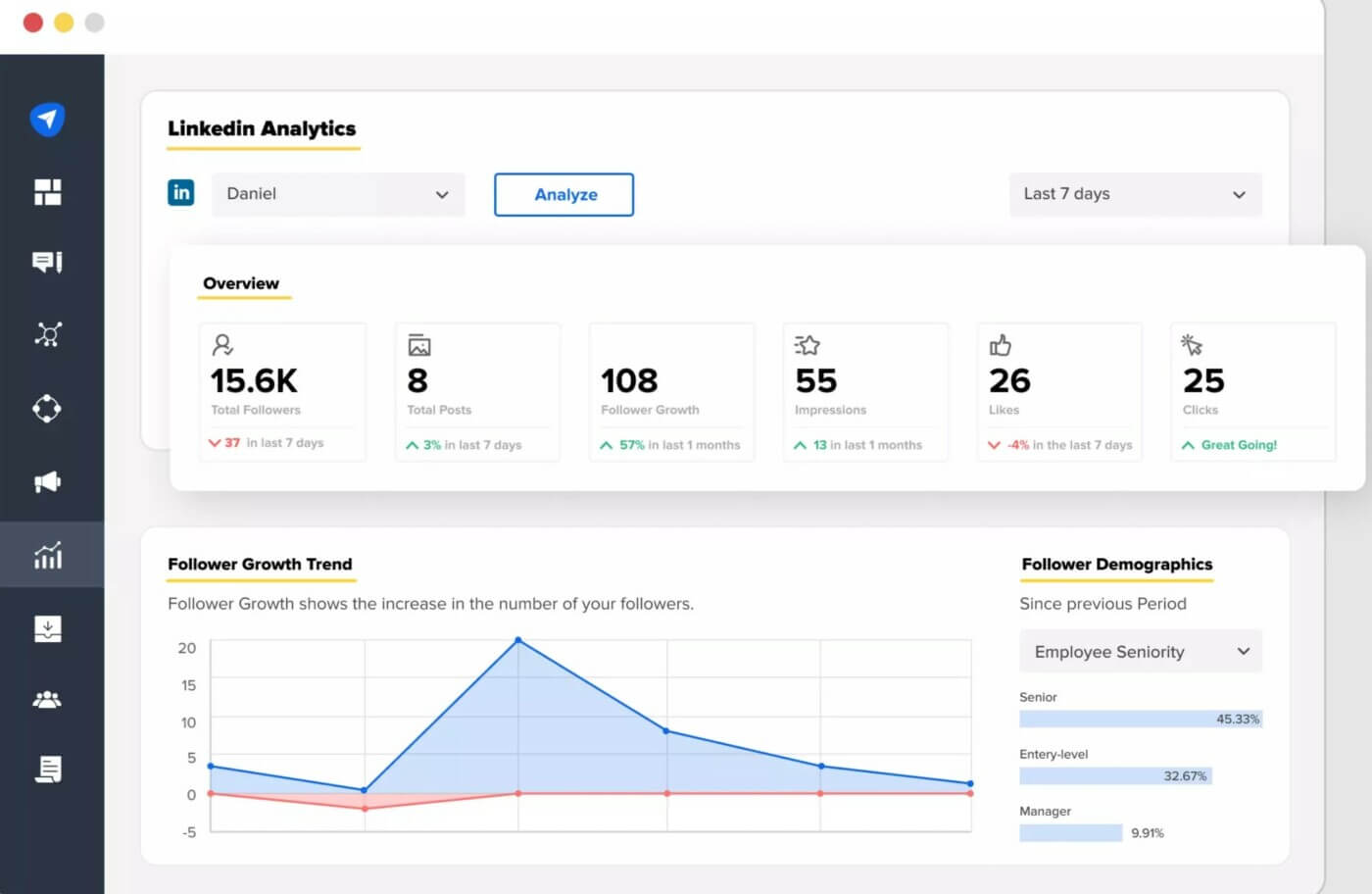Open the Employee Seniority dropdown
This screenshot has width=1372, height=894.
point(1140,651)
